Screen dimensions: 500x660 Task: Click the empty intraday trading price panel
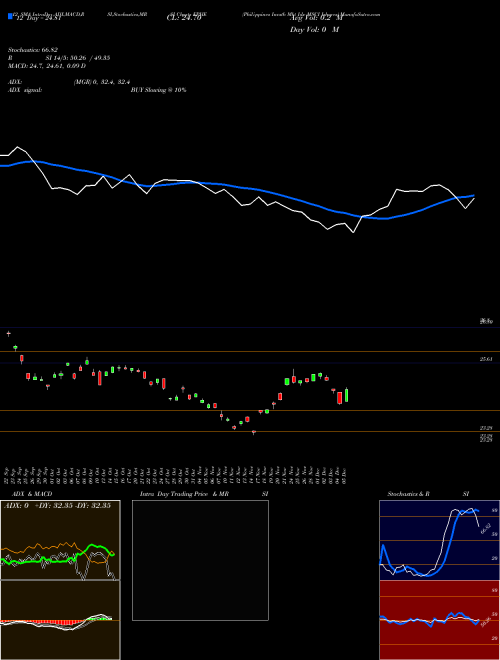tap(200, 560)
